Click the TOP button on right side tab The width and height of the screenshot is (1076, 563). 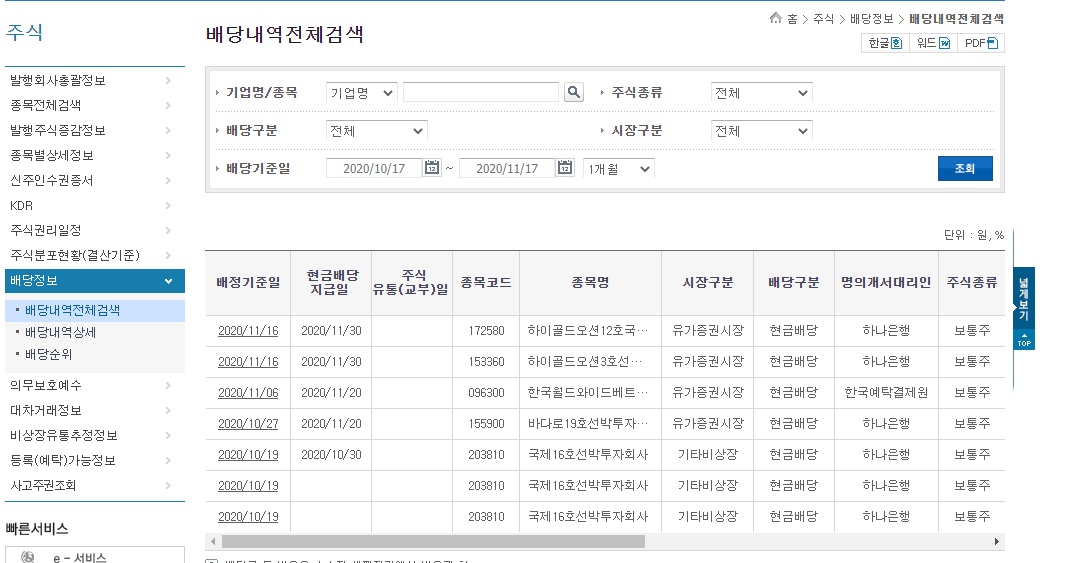click(x=1024, y=340)
